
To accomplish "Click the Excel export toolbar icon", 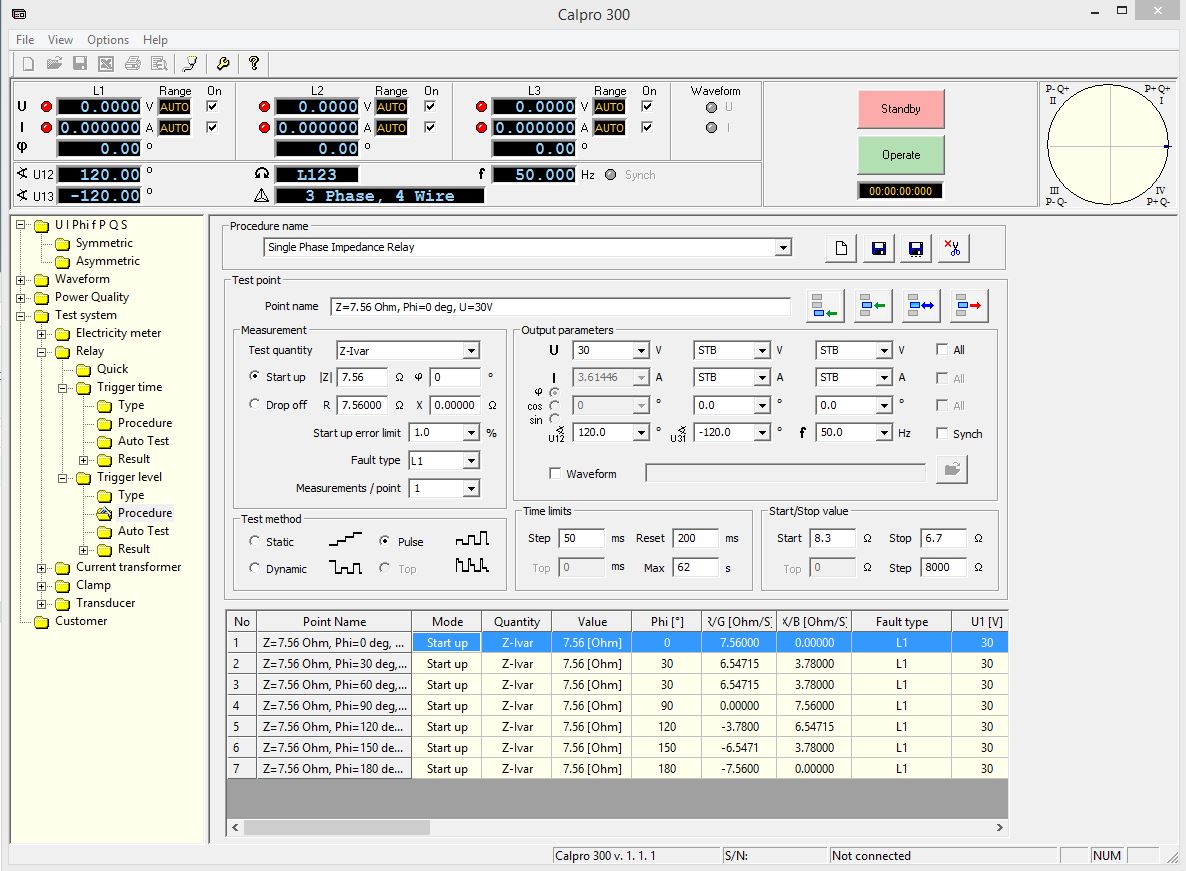I will [x=106, y=64].
